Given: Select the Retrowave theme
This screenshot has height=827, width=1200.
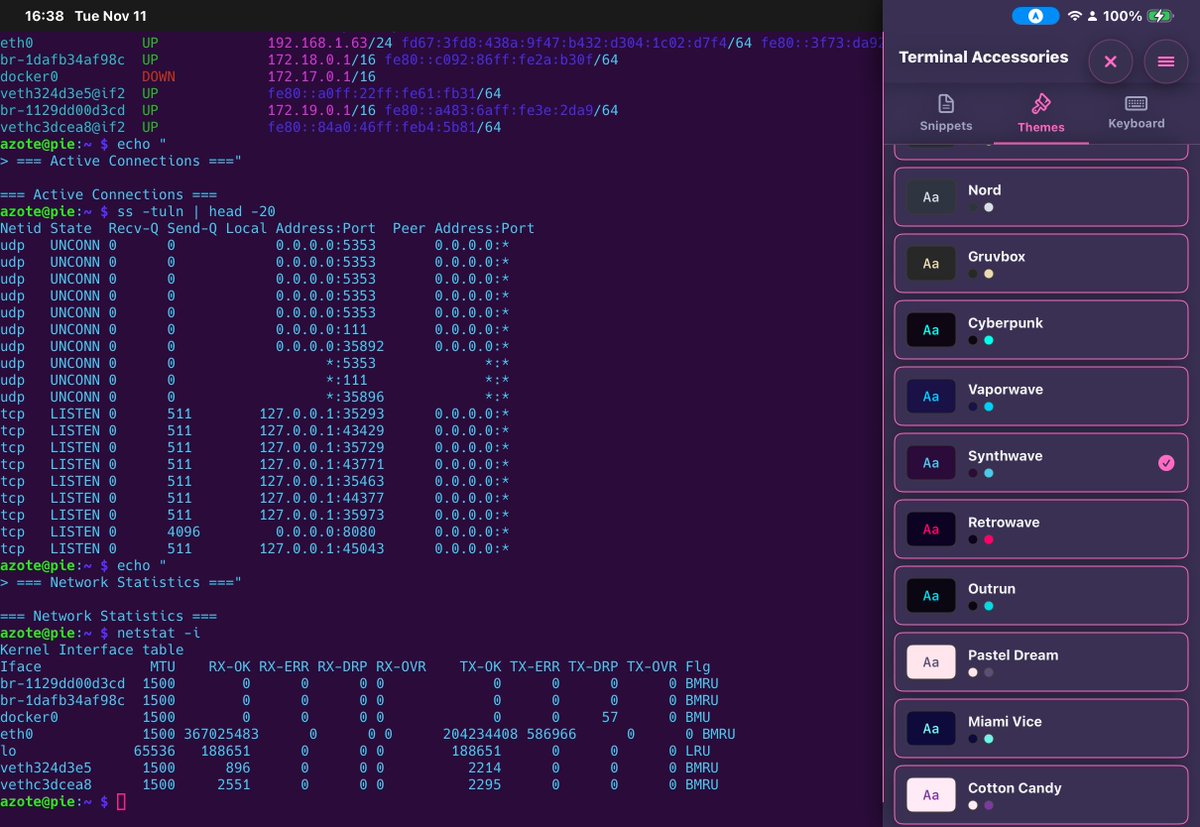Looking at the screenshot, I should pyautogui.click(x=1041, y=529).
